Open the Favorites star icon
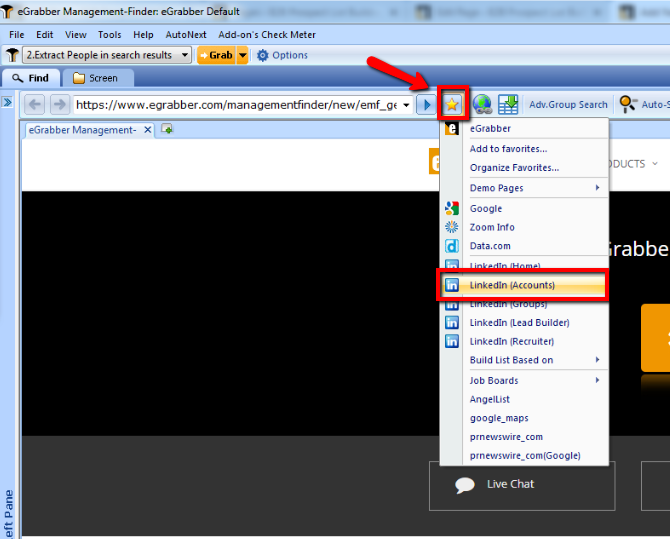 (452, 104)
